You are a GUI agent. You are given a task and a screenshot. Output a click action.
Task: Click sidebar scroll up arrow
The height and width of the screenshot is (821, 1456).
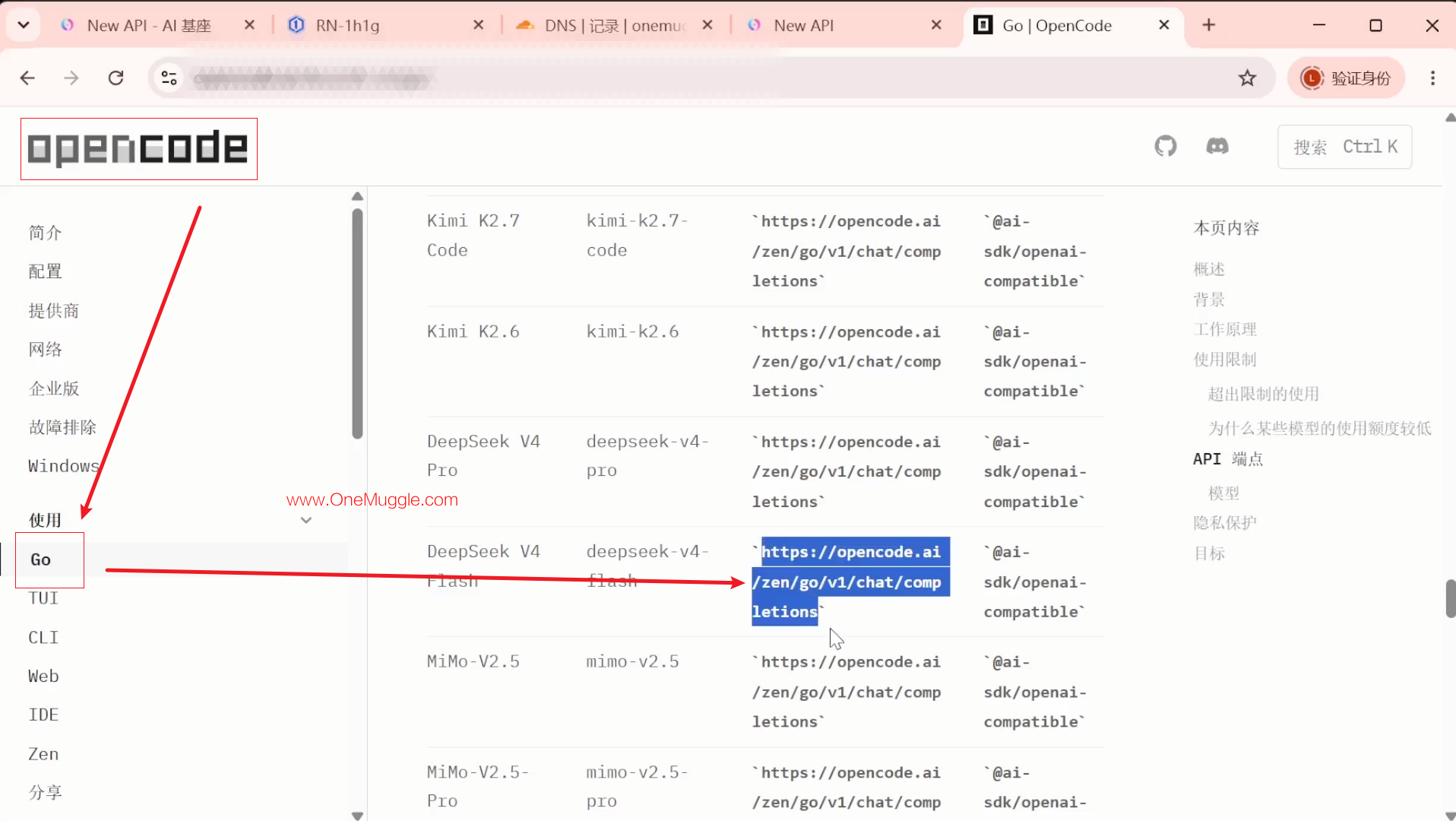[x=357, y=197]
